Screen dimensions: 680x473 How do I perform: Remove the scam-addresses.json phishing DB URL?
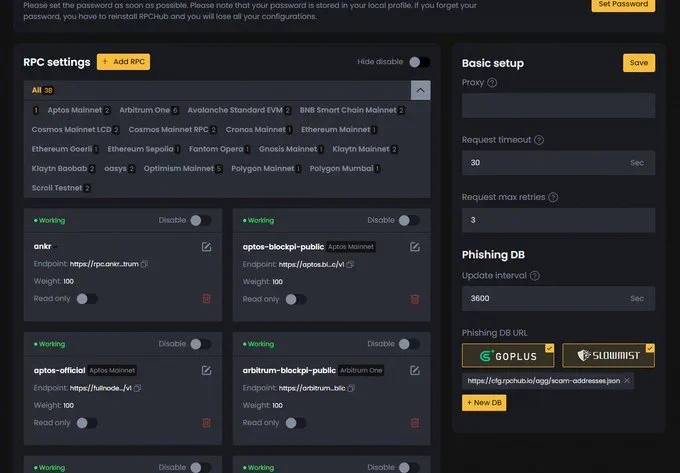pyautogui.click(x=627, y=380)
